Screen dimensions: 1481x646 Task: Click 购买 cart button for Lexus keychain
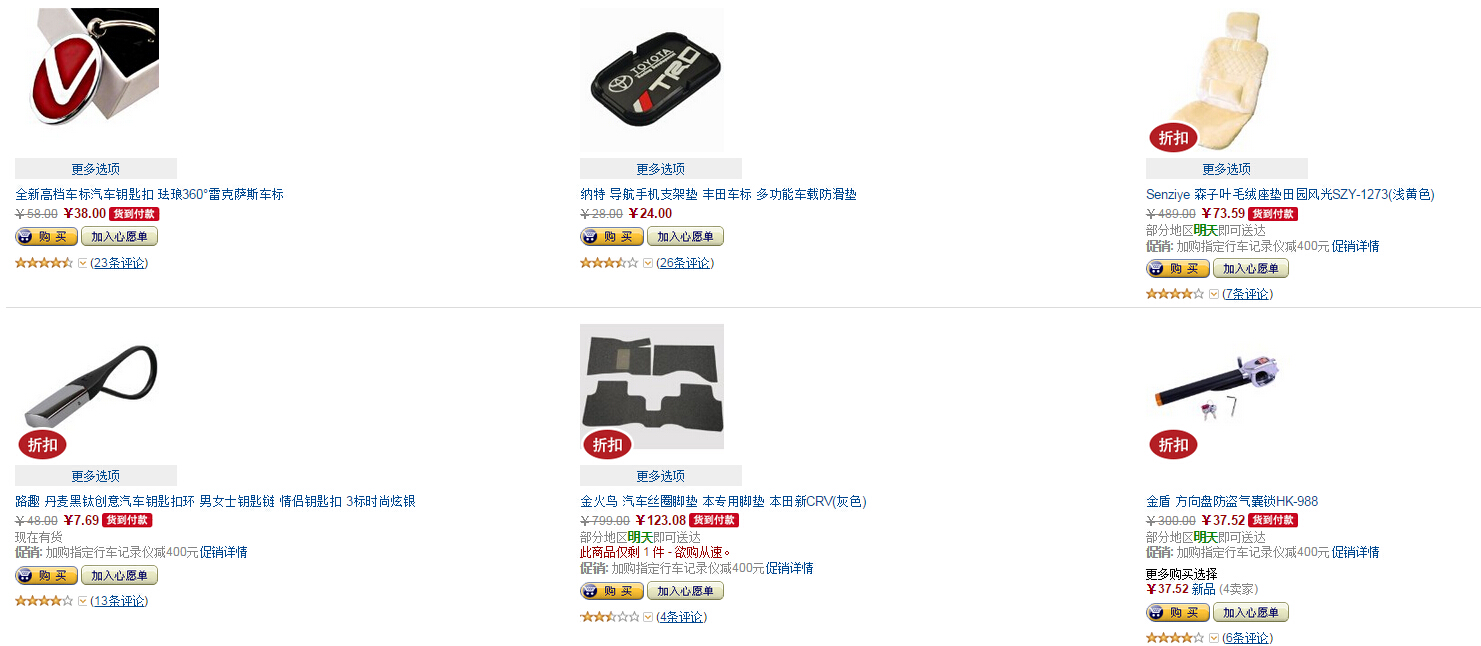point(46,237)
